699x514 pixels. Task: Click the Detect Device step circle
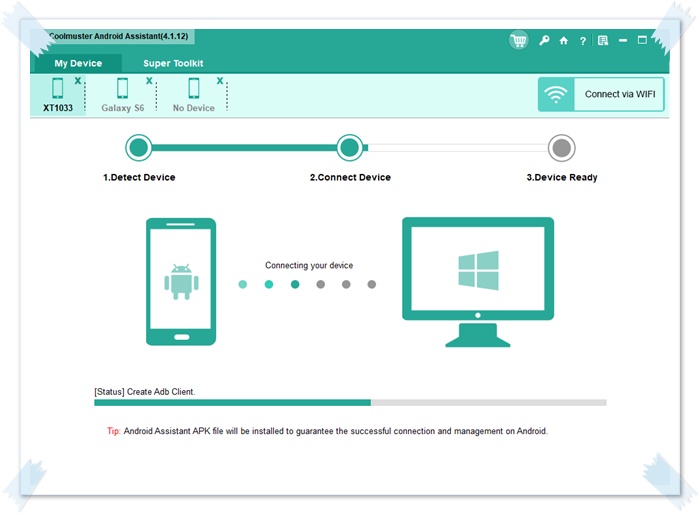[x=139, y=148]
